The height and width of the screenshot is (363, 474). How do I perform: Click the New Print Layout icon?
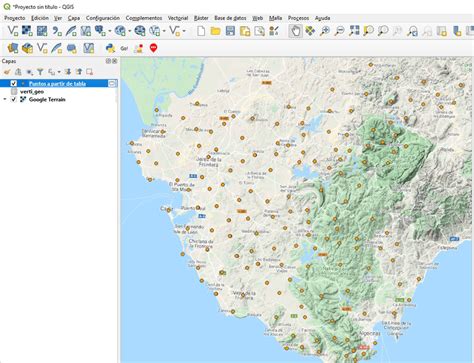coord(245,31)
